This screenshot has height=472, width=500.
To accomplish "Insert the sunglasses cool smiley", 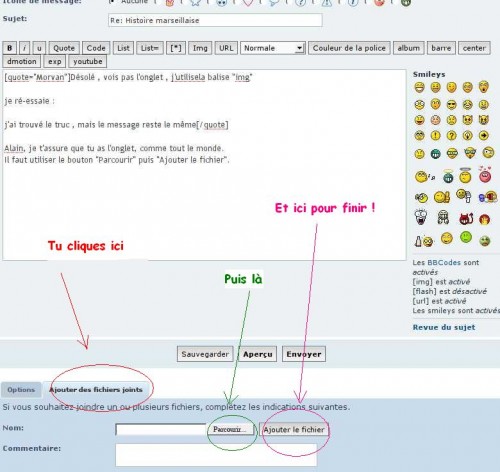I will [x=451, y=105].
